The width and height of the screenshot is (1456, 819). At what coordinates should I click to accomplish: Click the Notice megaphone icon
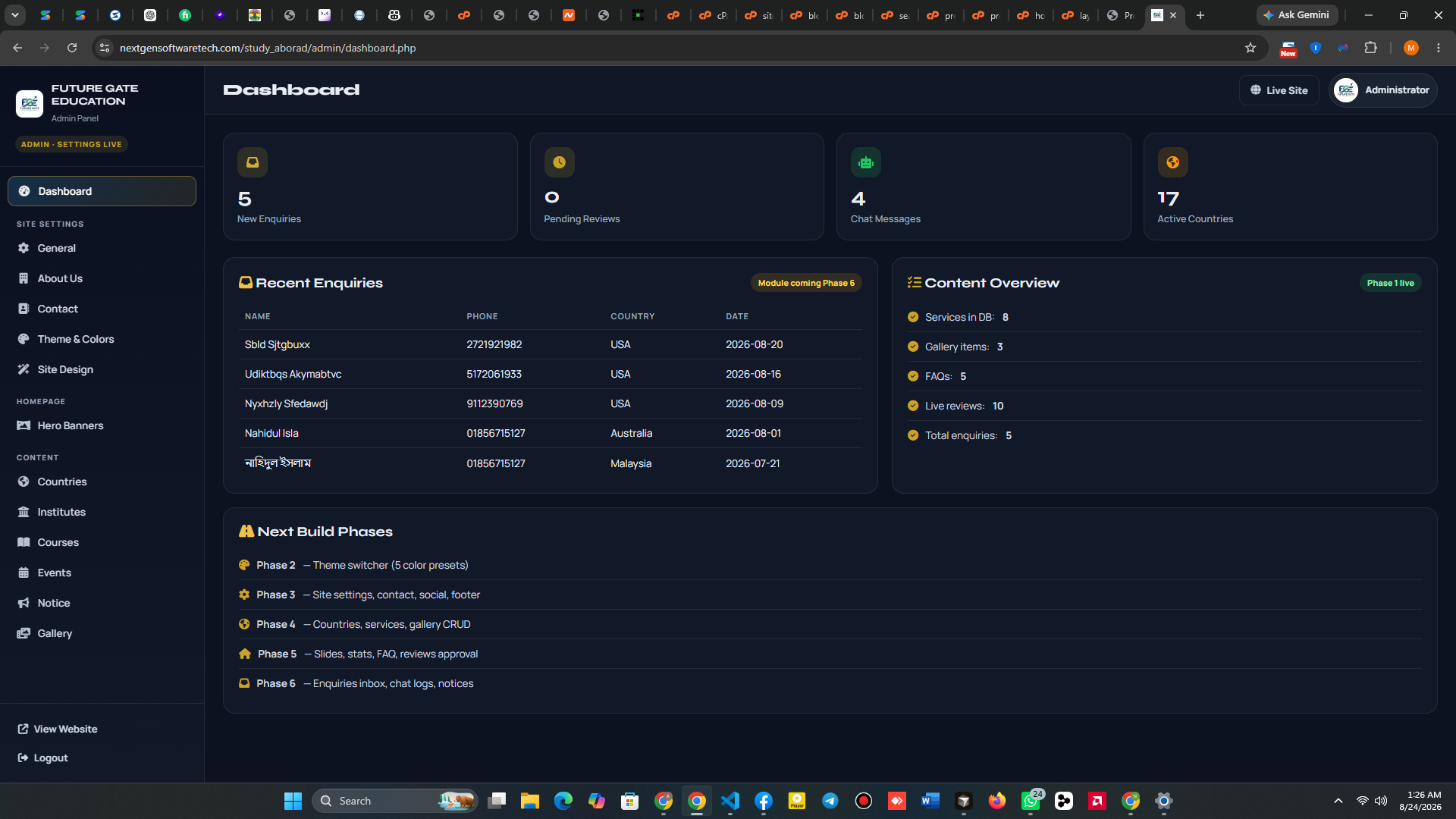pos(24,603)
